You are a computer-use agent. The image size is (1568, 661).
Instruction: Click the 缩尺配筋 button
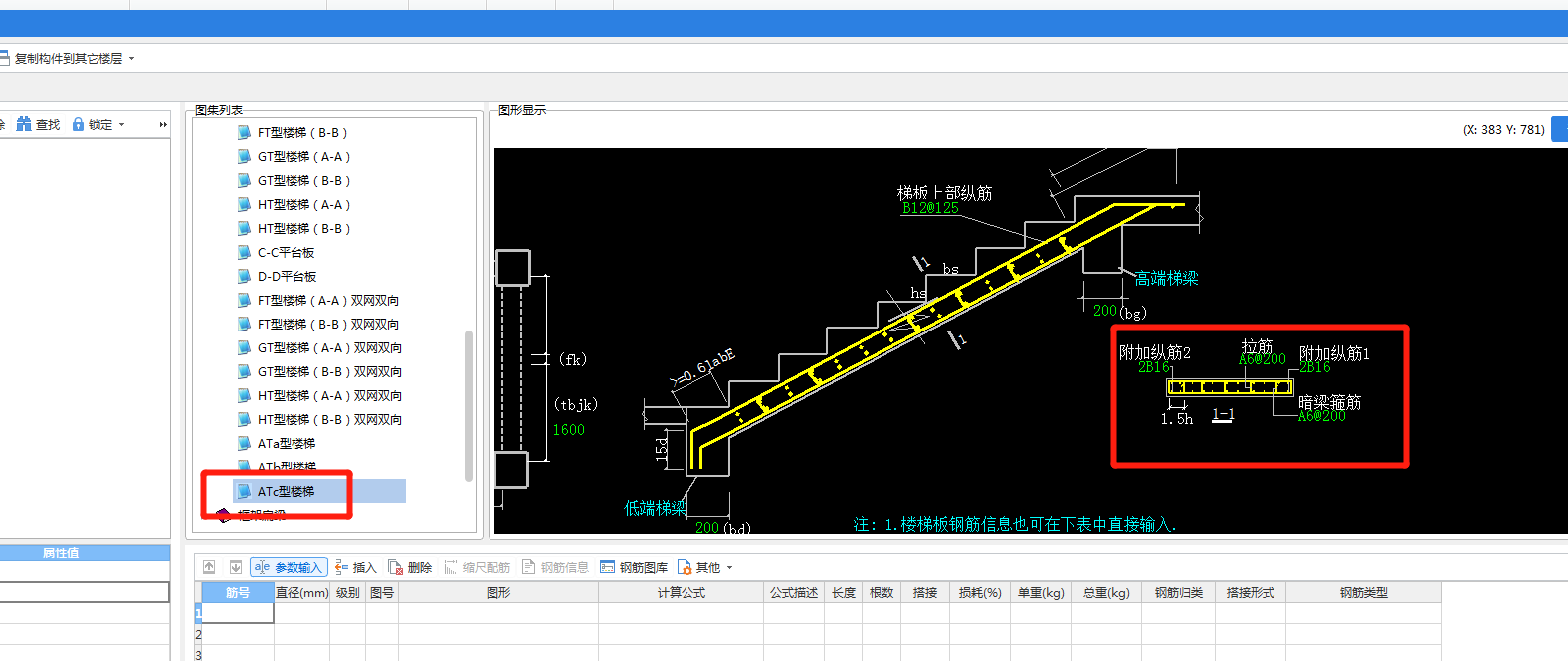(x=477, y=567)
